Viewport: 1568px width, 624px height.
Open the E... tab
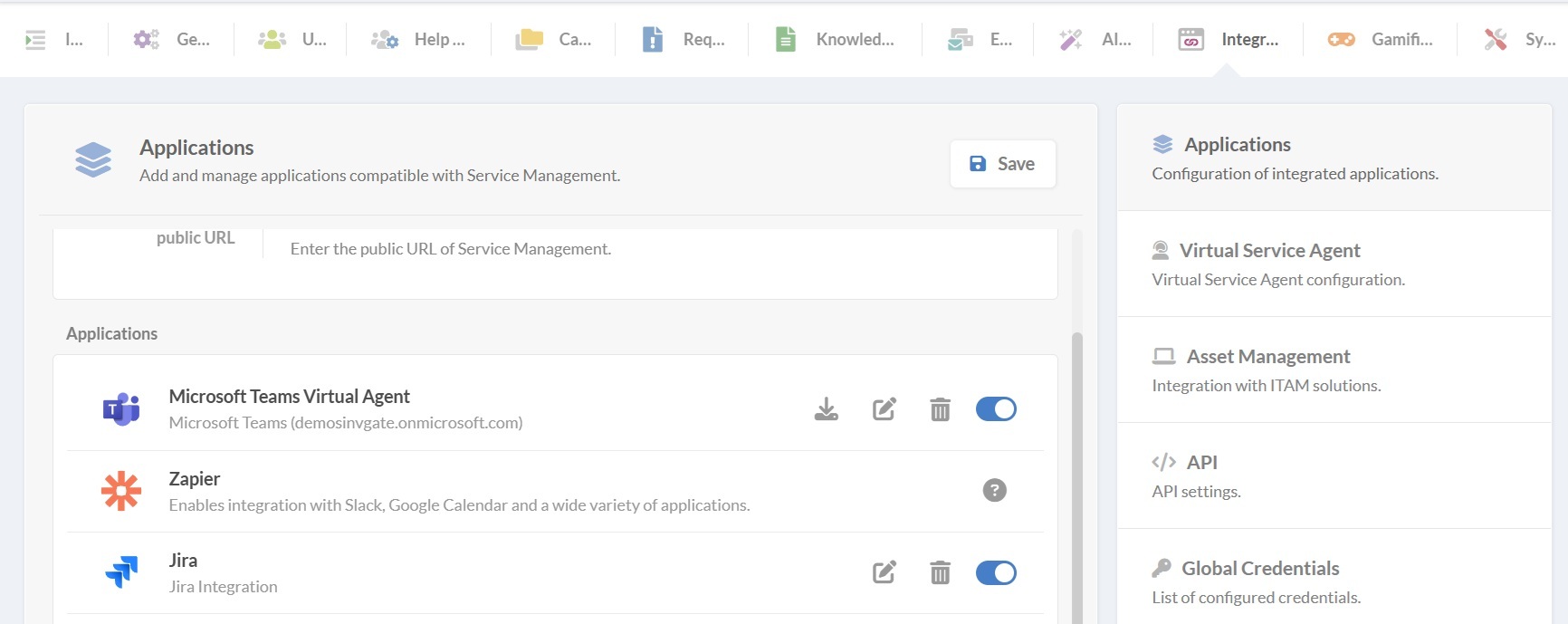[x=979, y=40]
